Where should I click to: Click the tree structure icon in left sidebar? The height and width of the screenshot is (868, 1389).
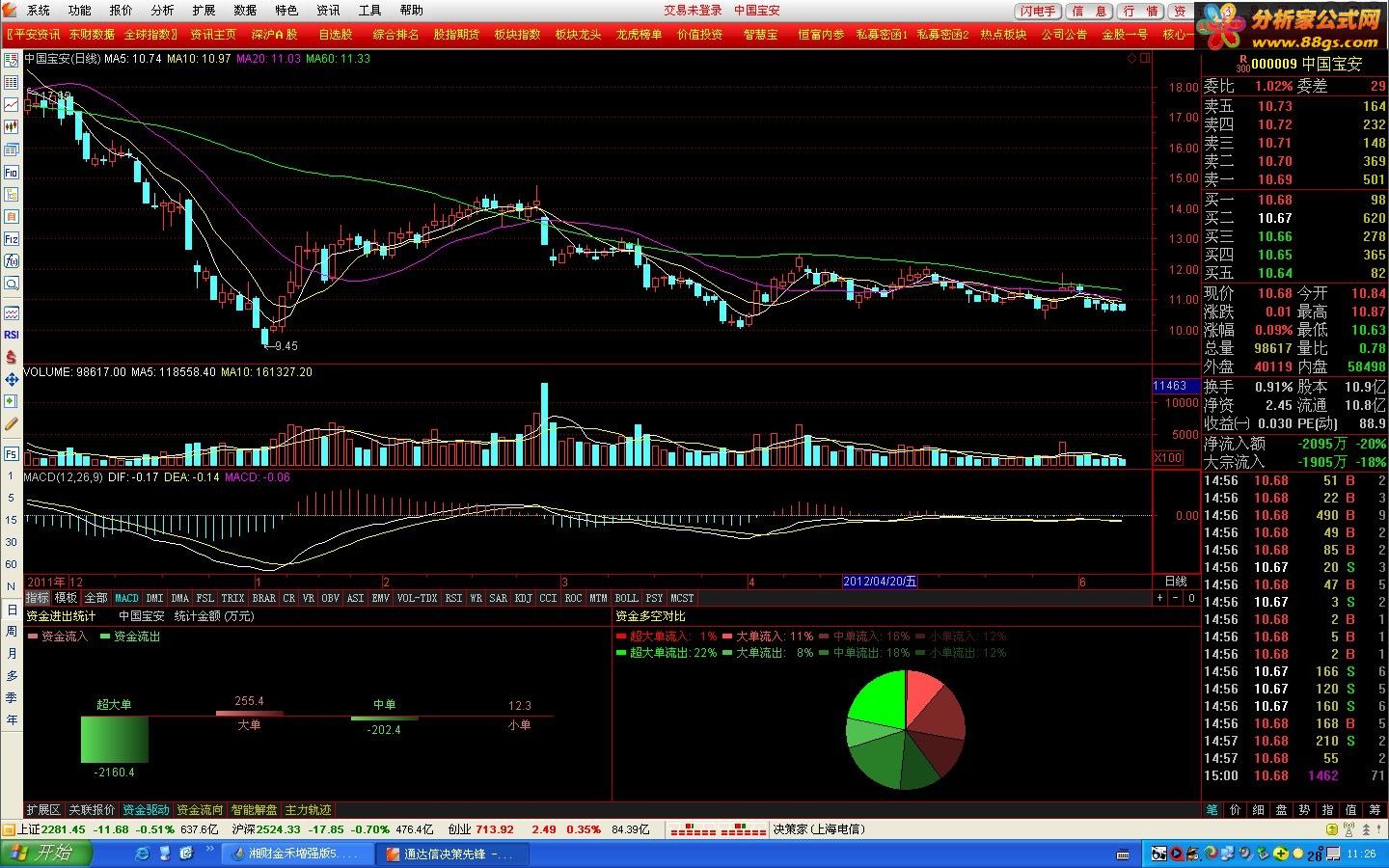[x=12, y=194]
